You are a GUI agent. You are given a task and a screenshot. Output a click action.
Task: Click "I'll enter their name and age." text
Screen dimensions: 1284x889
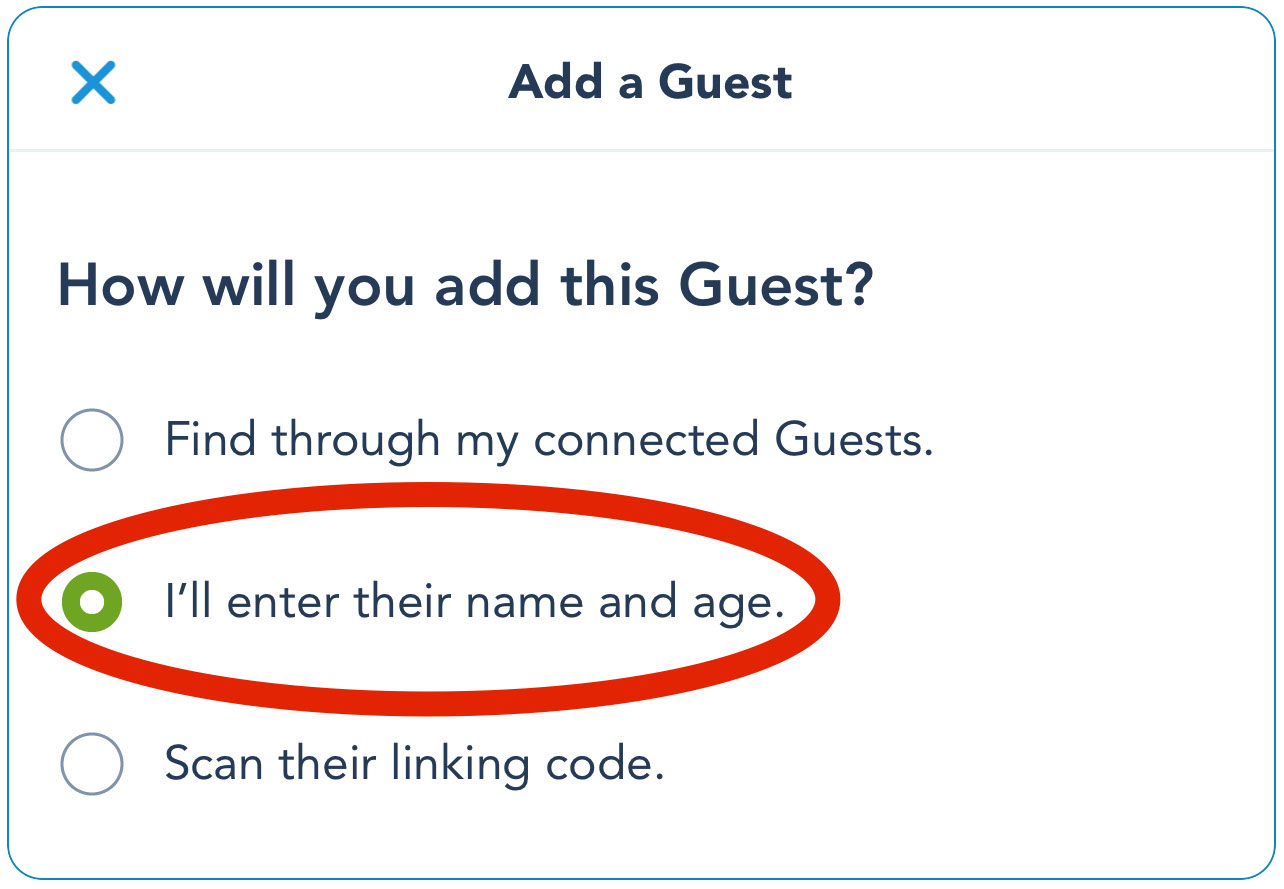click(x=474, y=602)
